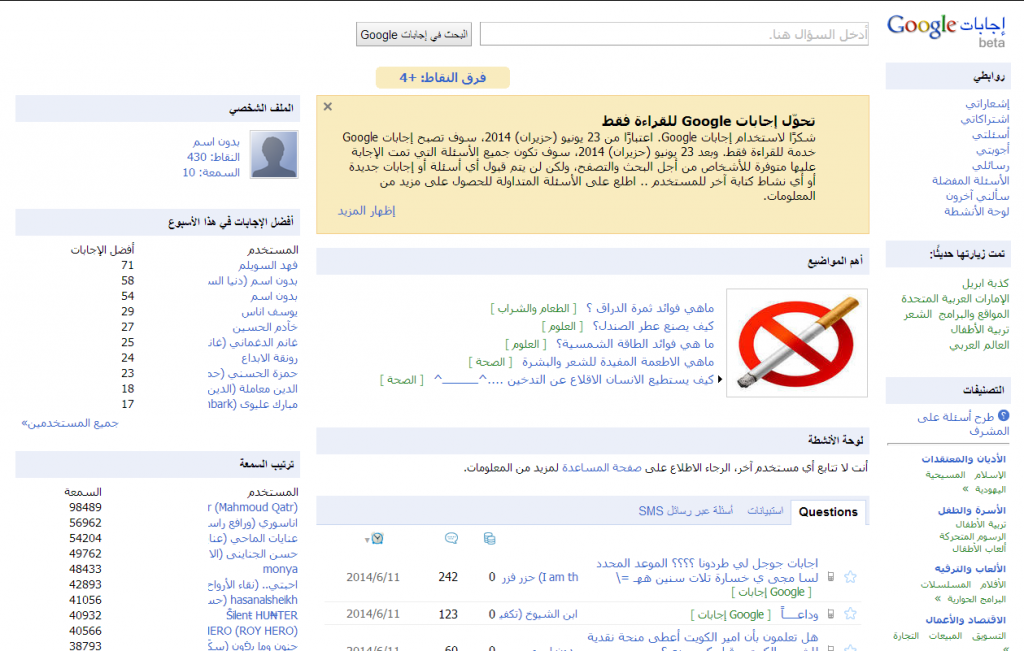Expand more games and entertainment categories chevron
The width and height of the screenshot is (1024, 651).
coord(938,598)
